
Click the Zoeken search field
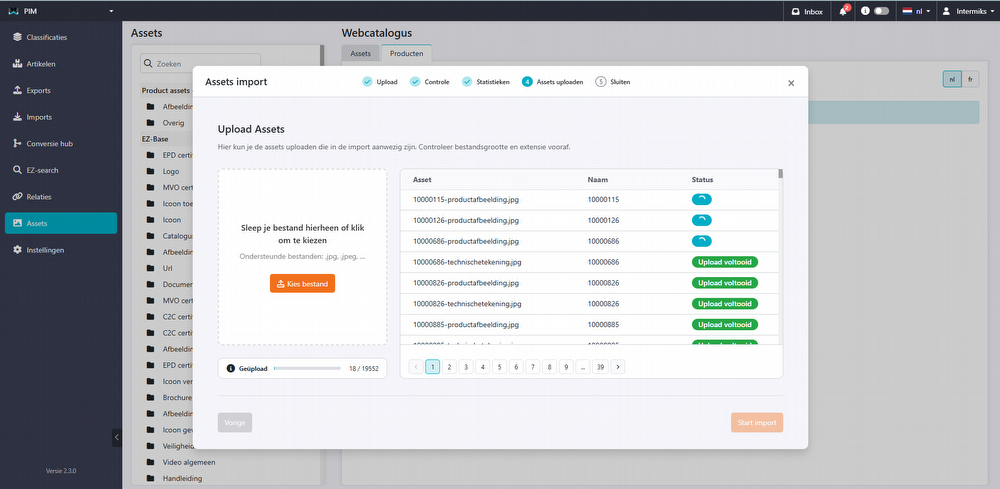point(203,63)
